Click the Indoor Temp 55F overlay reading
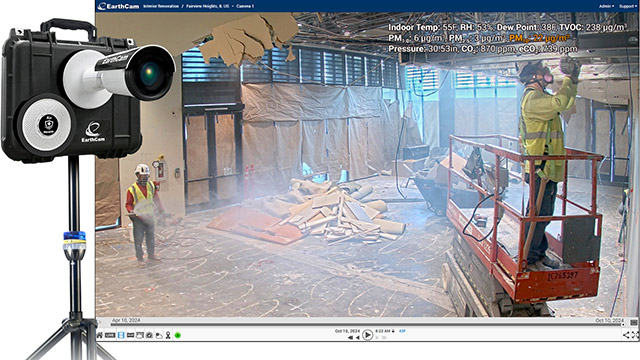The image size is (640, 360). click(x=423, y=27)
